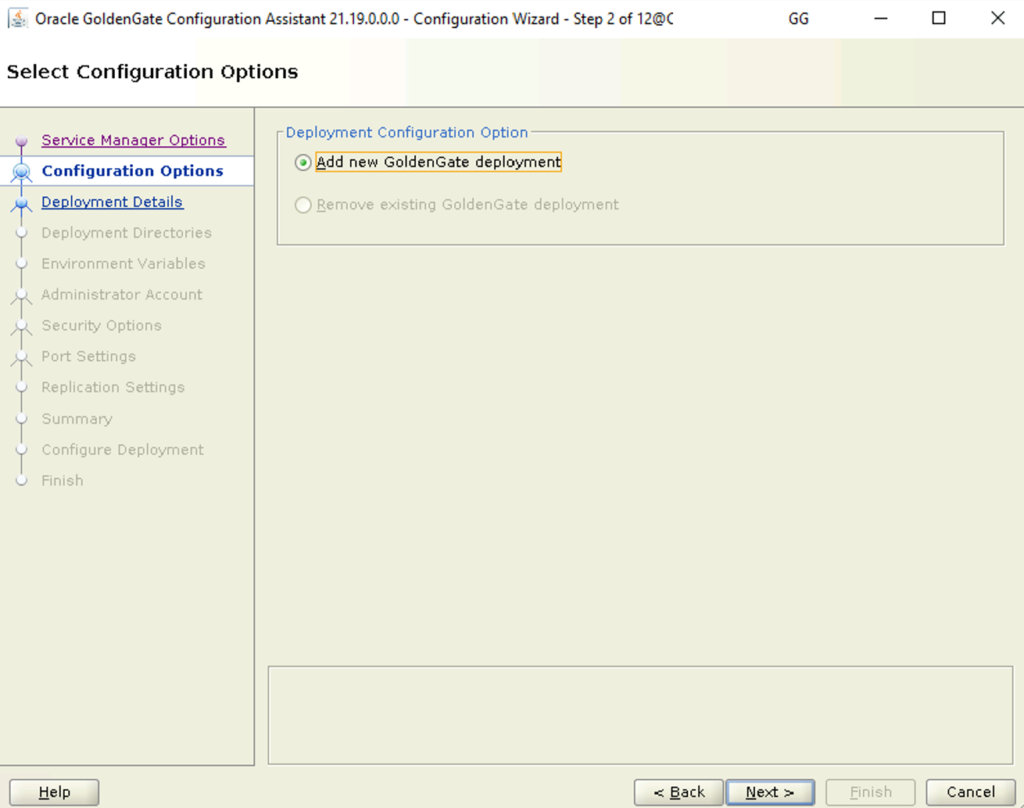
Task: Select the Configuration Options step in sidebar
Action: [133, 170]
